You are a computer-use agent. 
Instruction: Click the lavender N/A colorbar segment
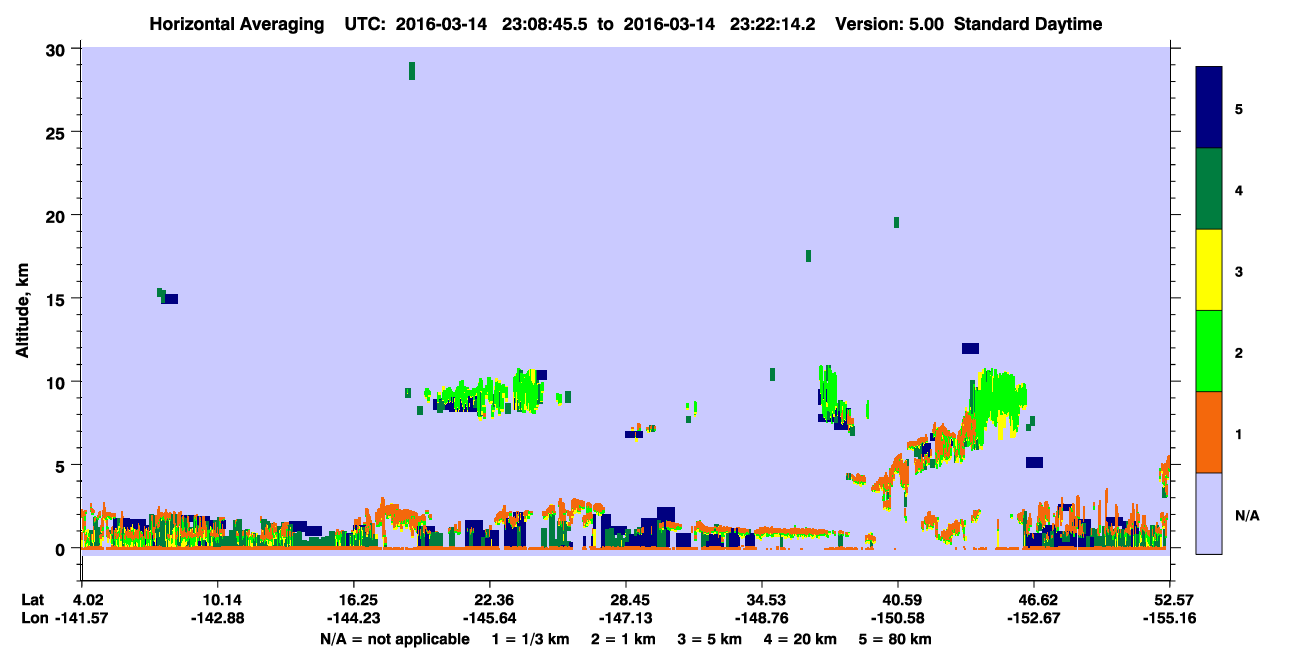[x=1209, y=513]
